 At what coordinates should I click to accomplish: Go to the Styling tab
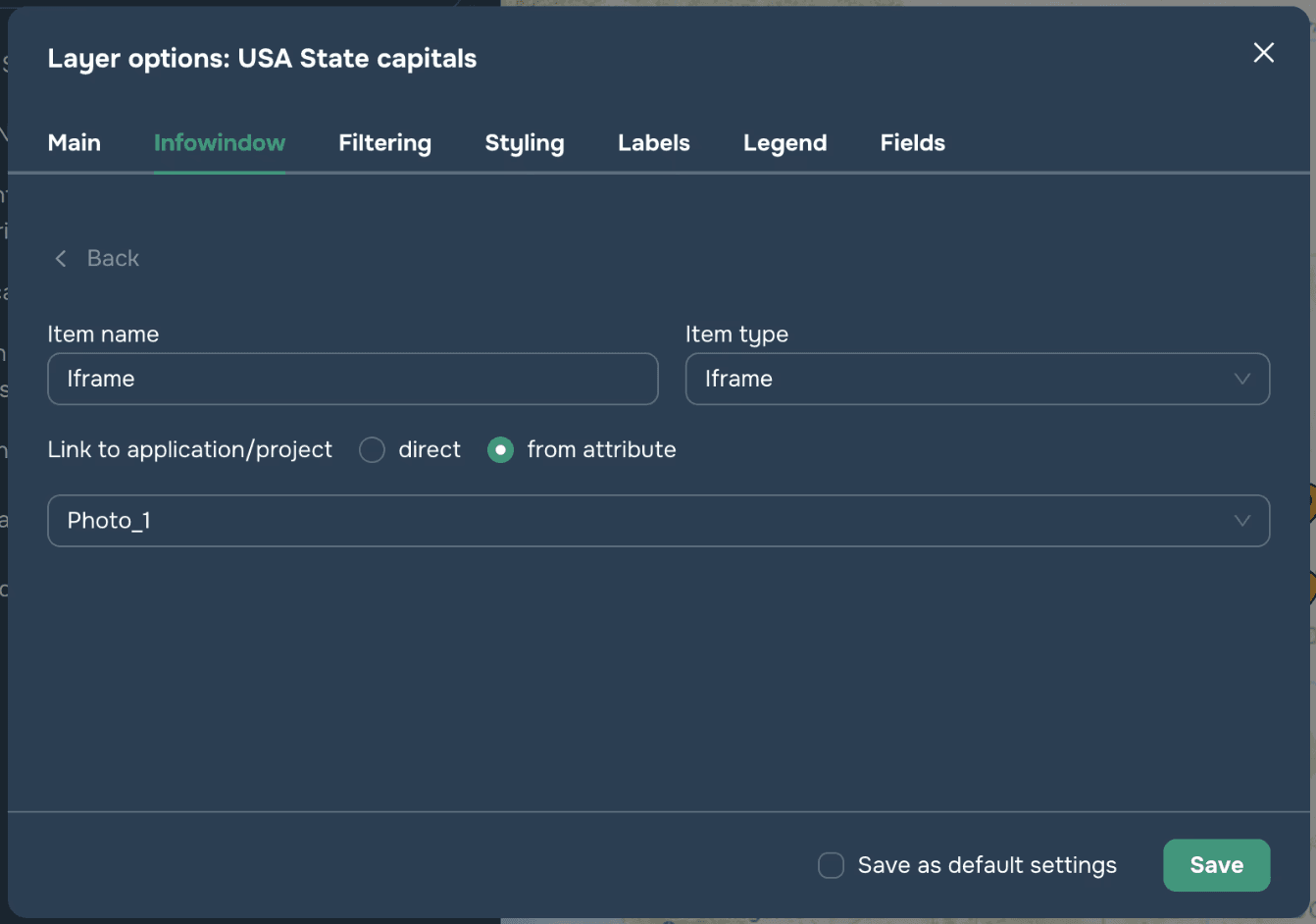tap(525, 143)
